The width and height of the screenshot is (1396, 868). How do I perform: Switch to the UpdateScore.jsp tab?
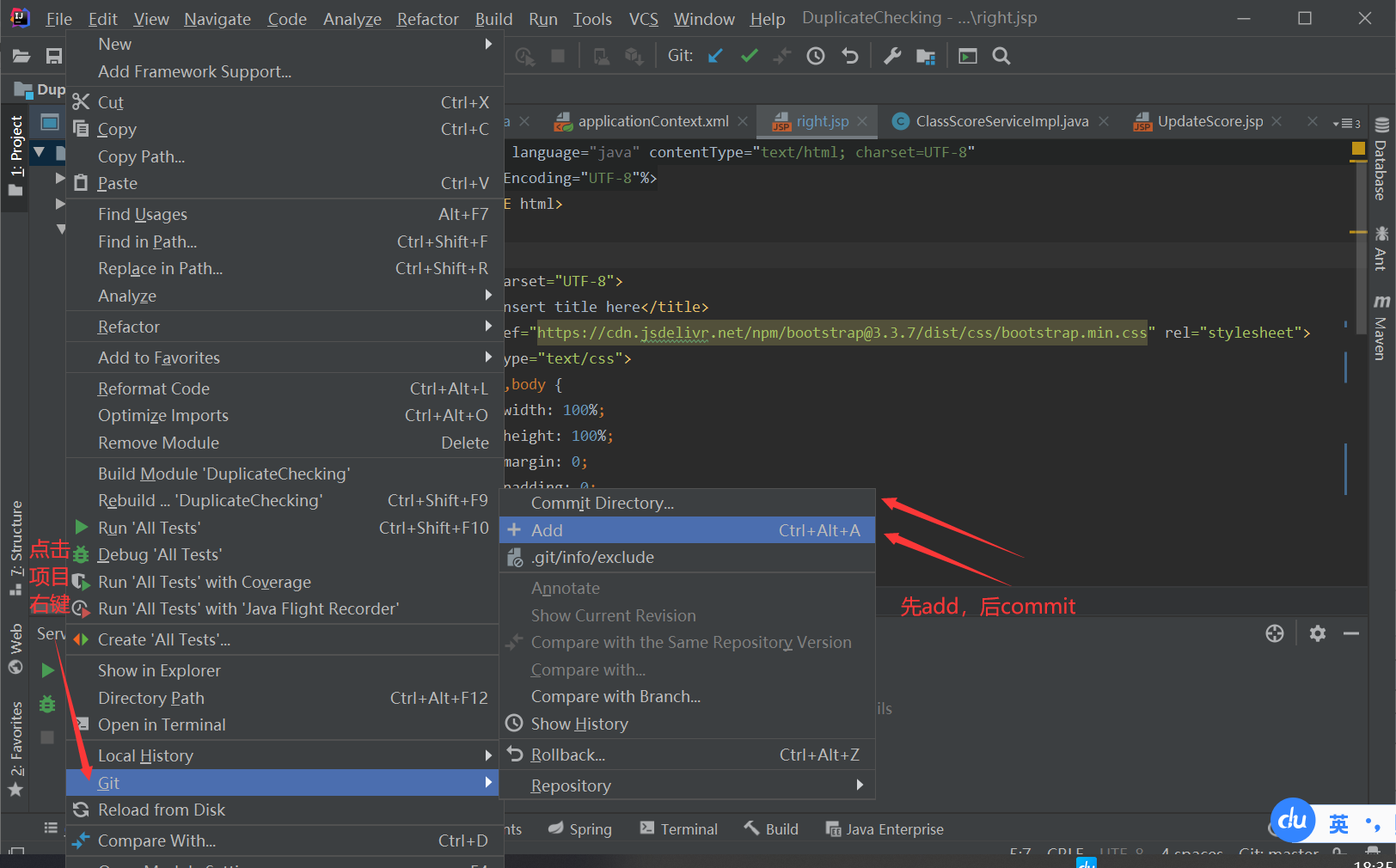click(1209, 121)
